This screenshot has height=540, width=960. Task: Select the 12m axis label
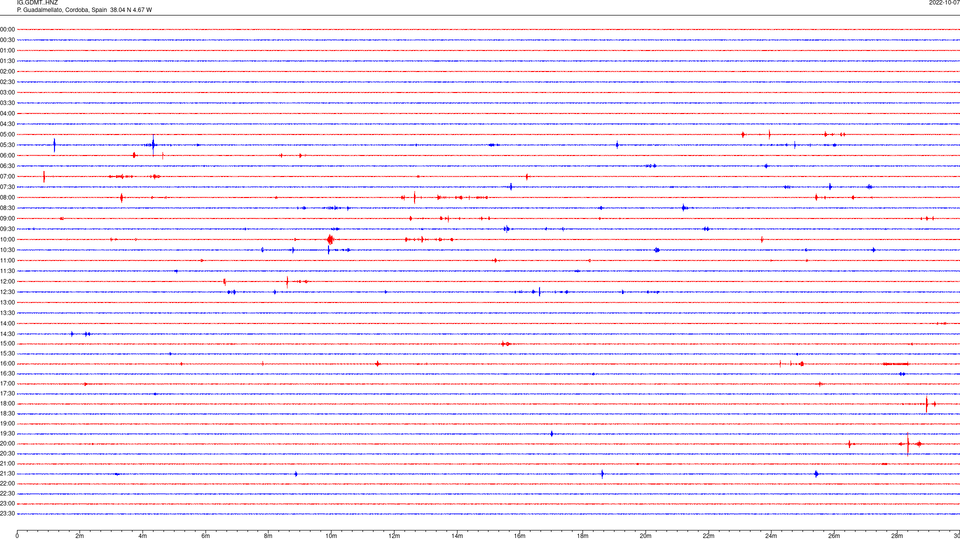coord(394,536)
